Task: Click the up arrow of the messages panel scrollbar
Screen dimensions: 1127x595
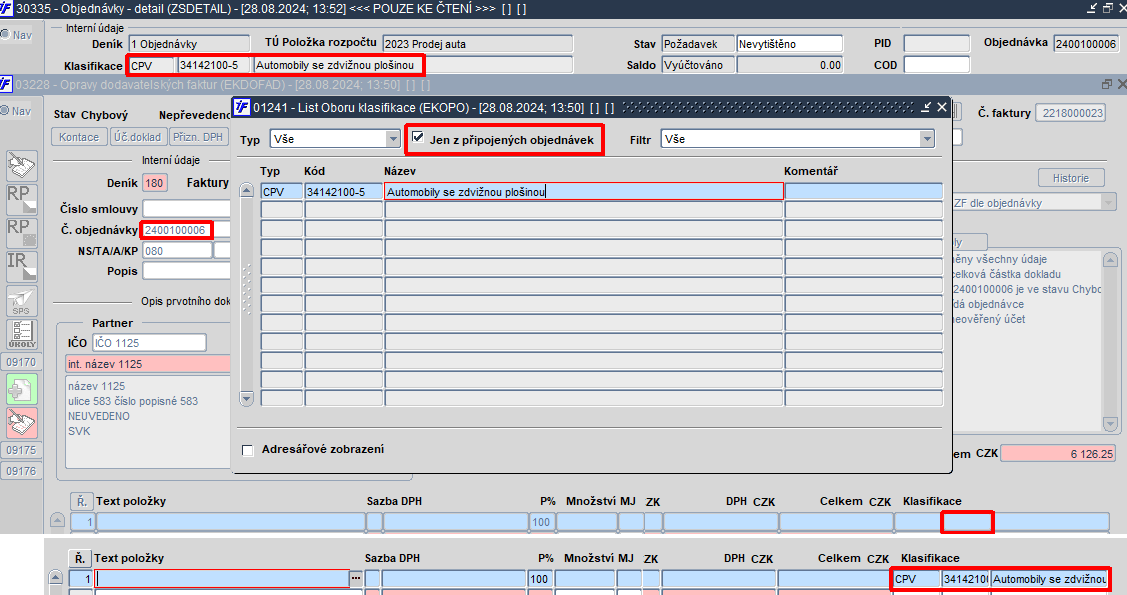Action: (1110, 259)
